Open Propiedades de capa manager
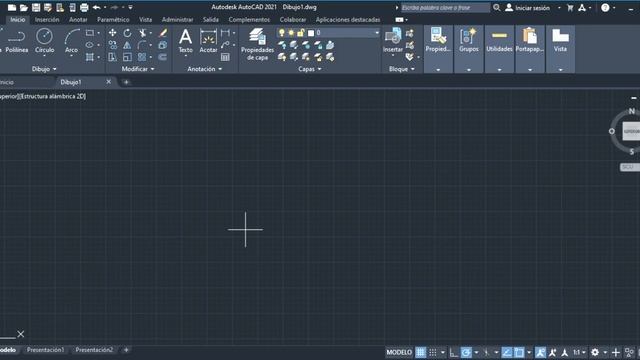Viewport: 640px width, 360px height. tap(257, 44)
